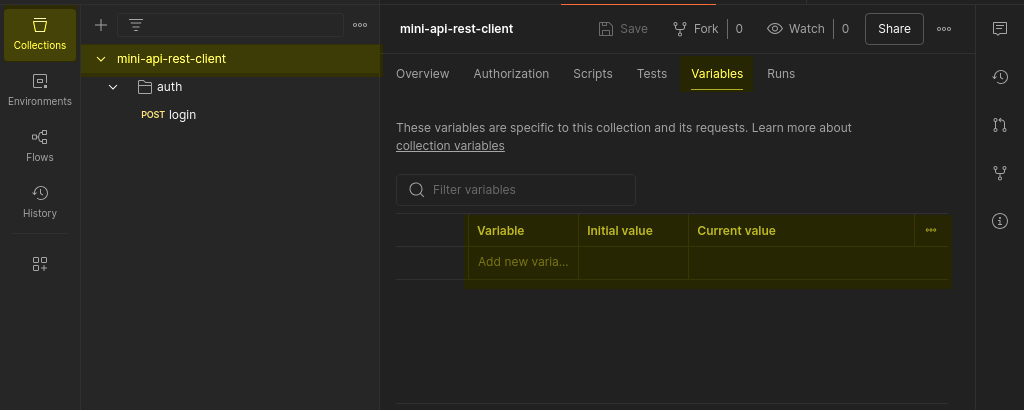Open the collection info icon in right sidebar
Image resolution: width=1024 pixels, height=411 pixels.
(999, 221)
